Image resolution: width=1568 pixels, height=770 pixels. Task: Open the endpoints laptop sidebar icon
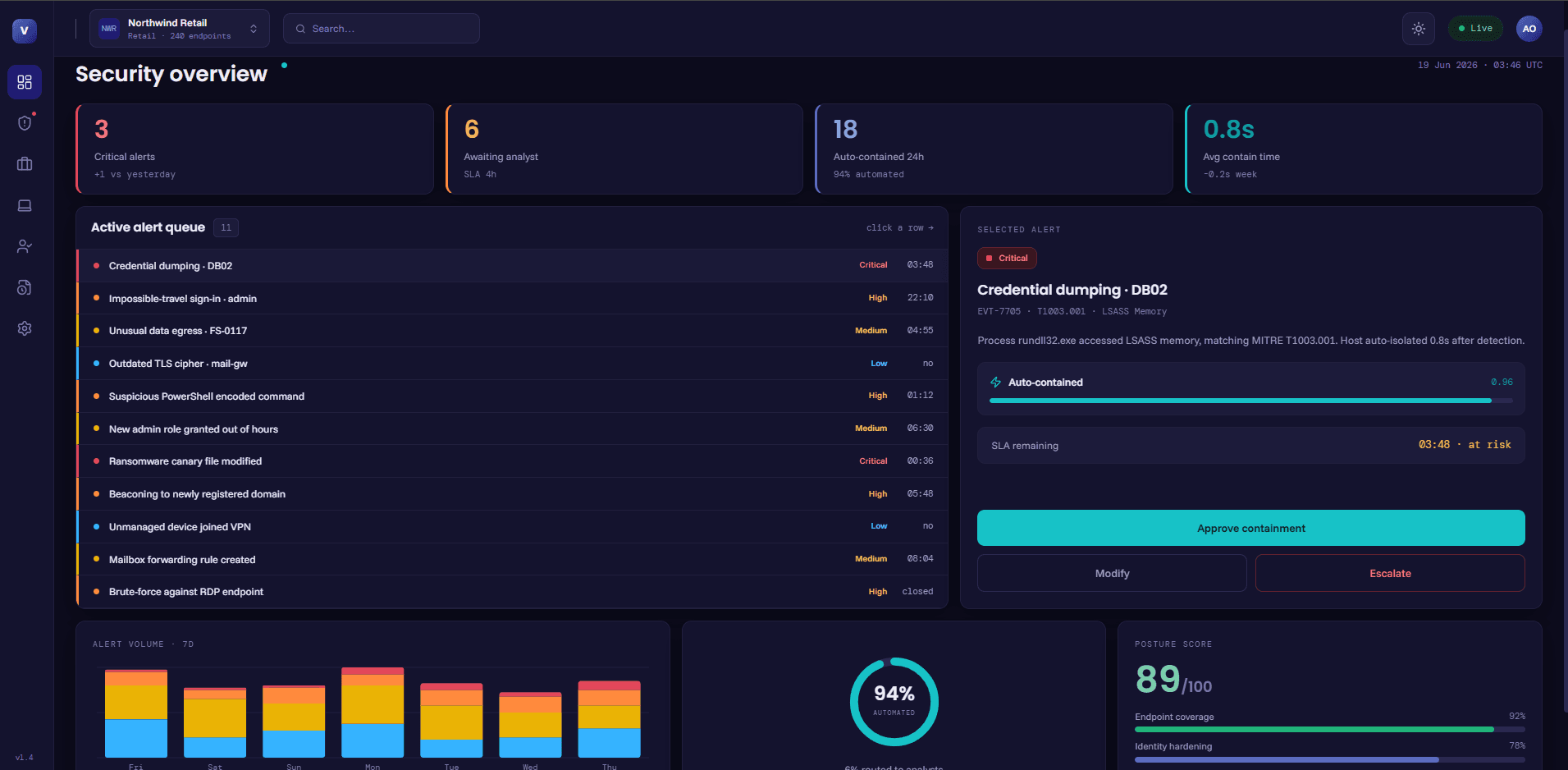pyautogui.click(x=25, y=205)
